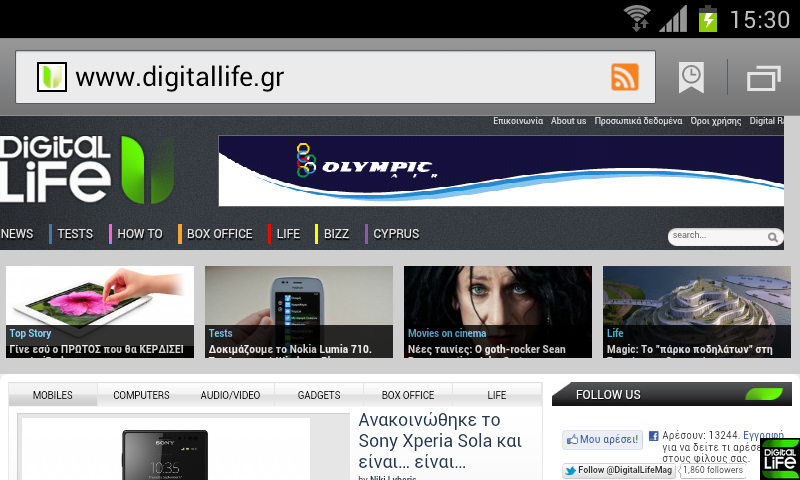Viewport: 800px width, 480px height.
Task: Click the goth-rocker Sean movie headline
Action: click(486, 349)
